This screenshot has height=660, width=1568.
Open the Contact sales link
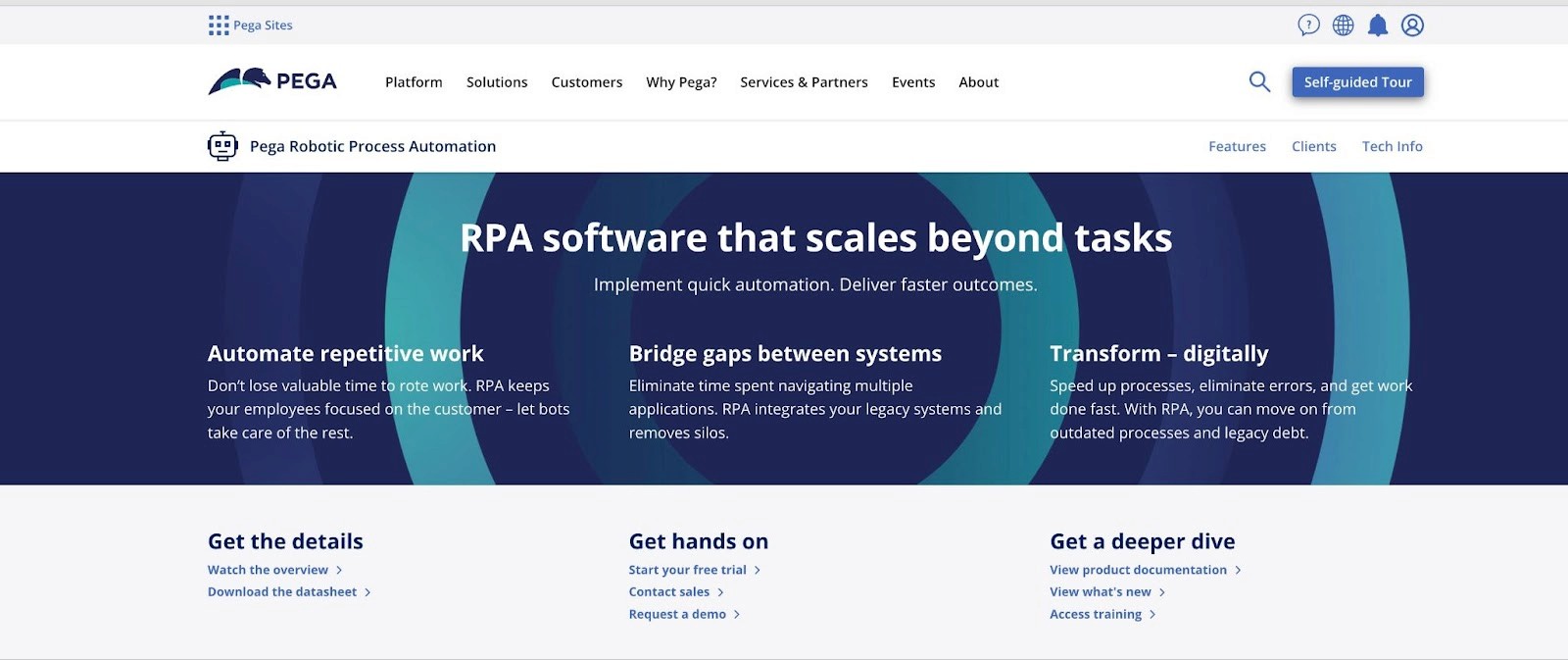coord(669,592)
